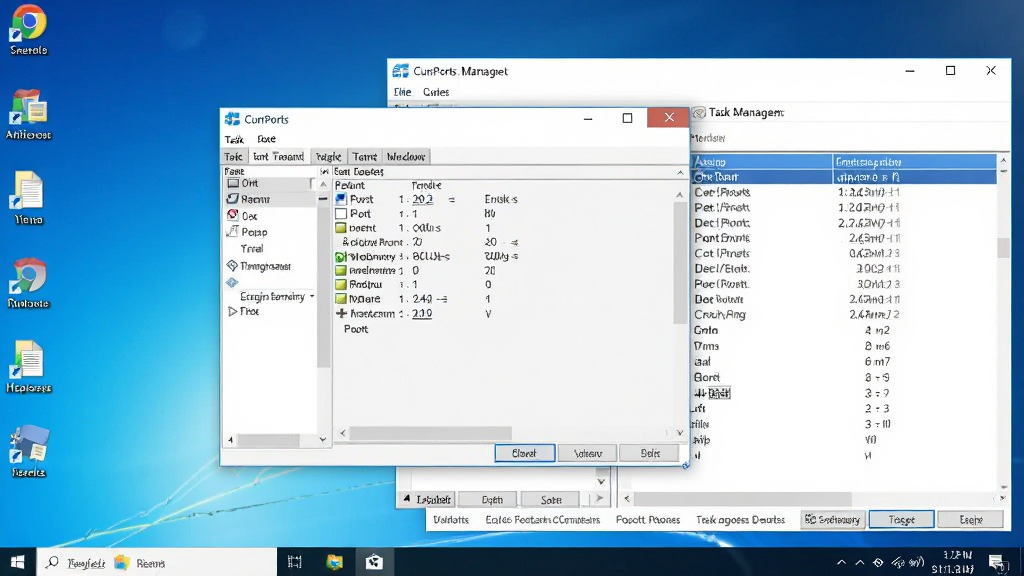Click the taskbar search box
1024x576 pixels.
click(157, 562)
